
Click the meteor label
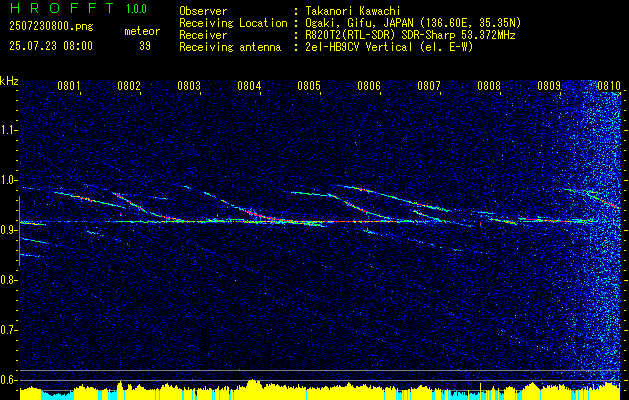[142, 31]
